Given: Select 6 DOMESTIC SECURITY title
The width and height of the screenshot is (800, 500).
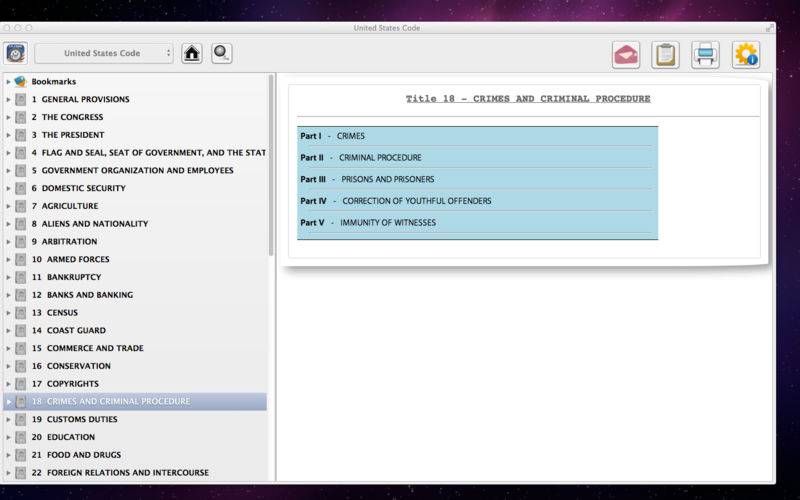Looking at the screenshot, I should (x=79, y=188).
